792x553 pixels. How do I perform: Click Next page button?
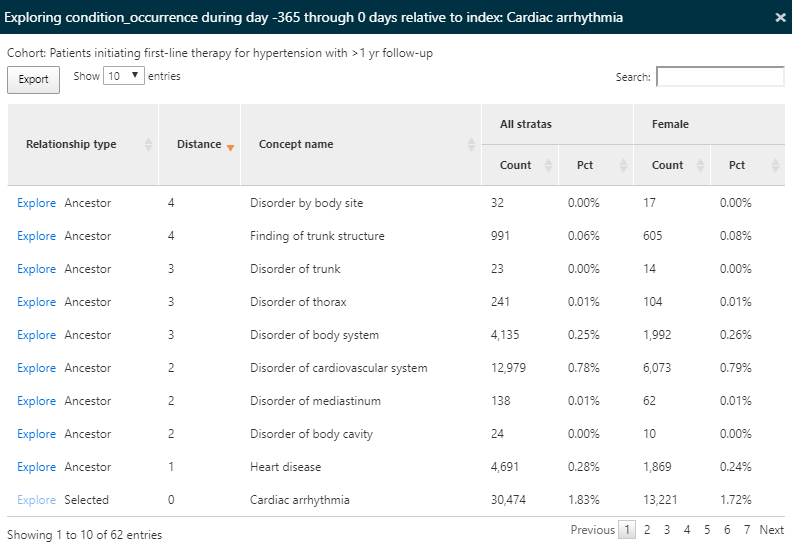[x=771, y=530]
